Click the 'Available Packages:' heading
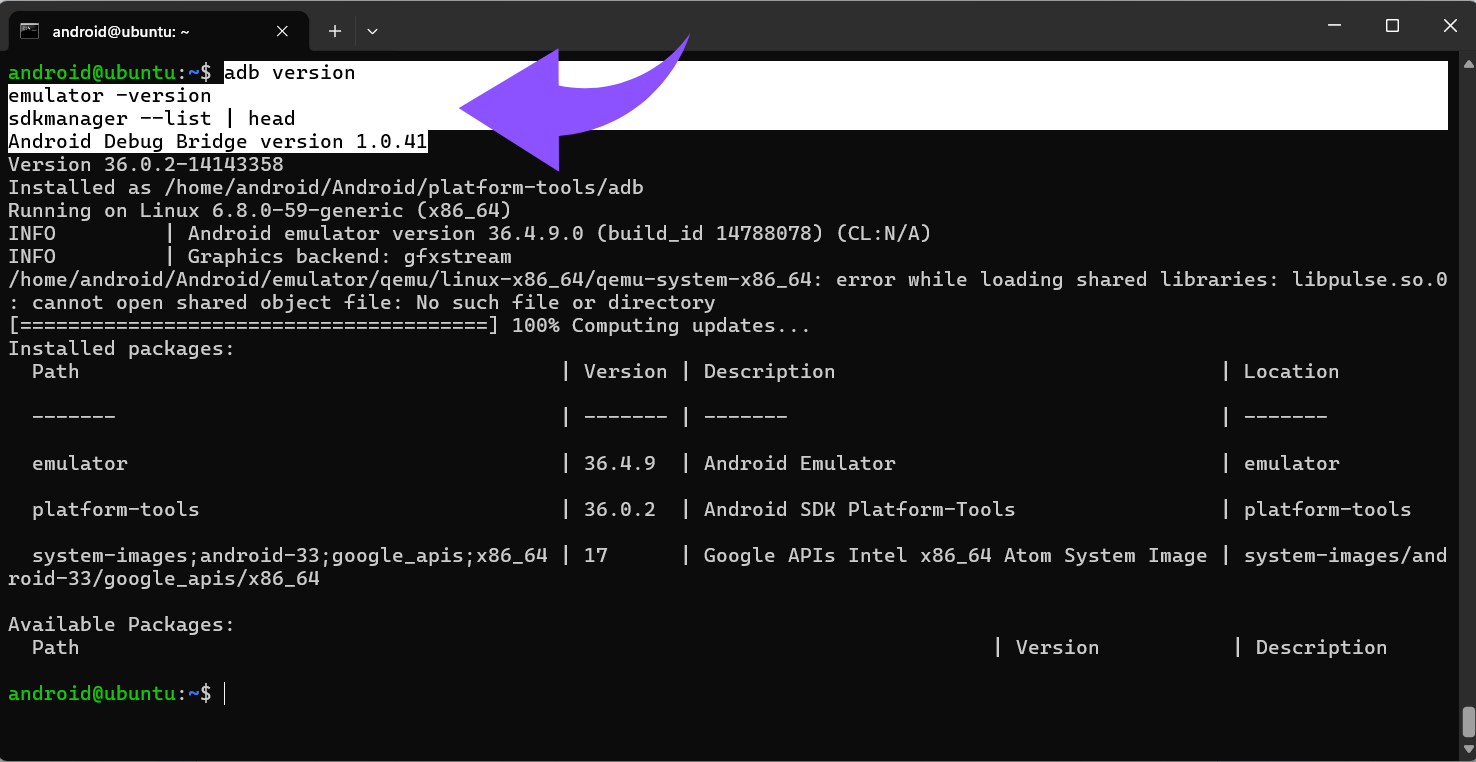This screenshot has width=1476, height=762. (121, 625)
